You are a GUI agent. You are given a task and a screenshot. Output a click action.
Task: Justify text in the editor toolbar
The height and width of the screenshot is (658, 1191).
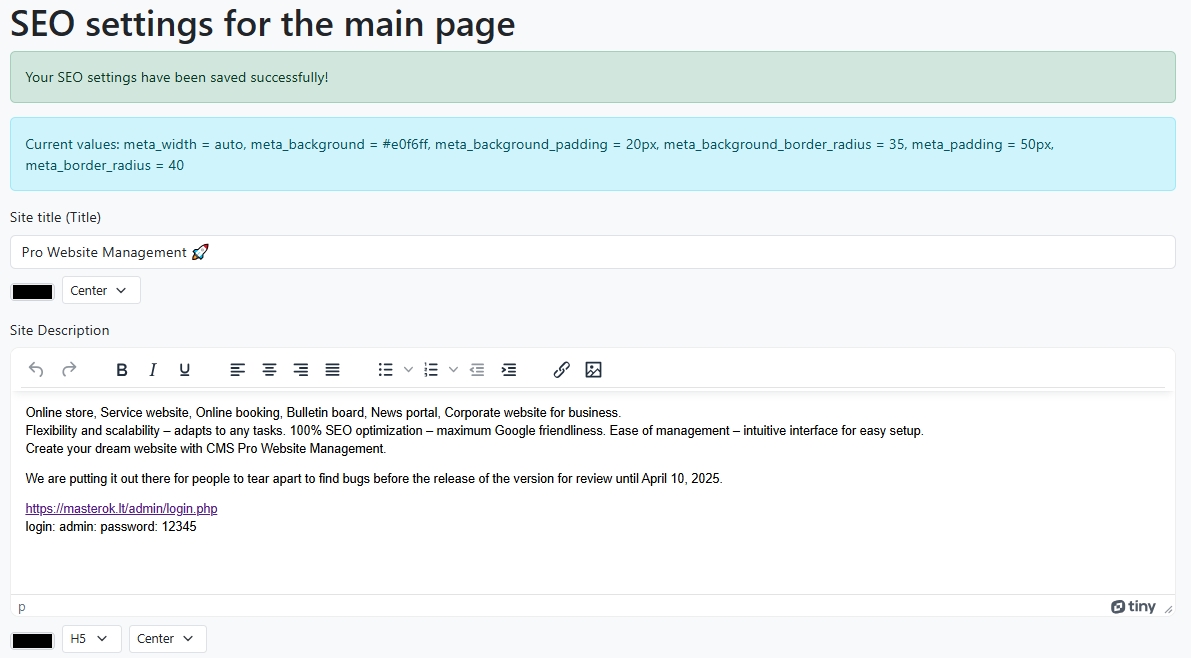click(333, 370)
